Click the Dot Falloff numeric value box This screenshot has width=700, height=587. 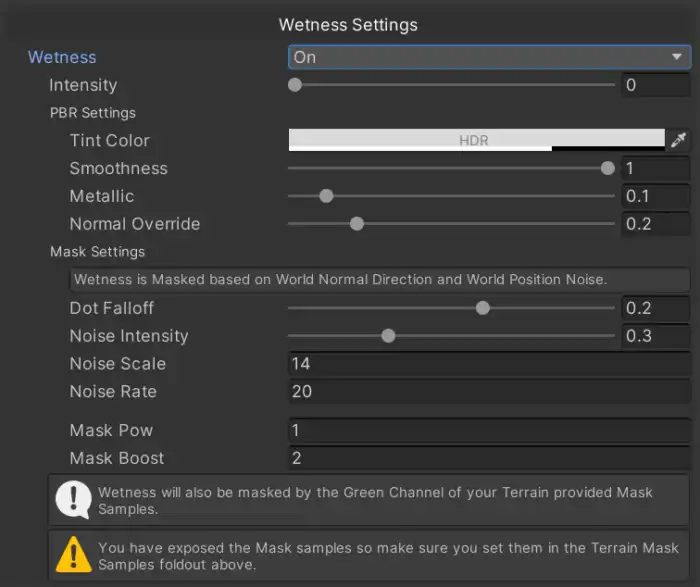(655, 308)
